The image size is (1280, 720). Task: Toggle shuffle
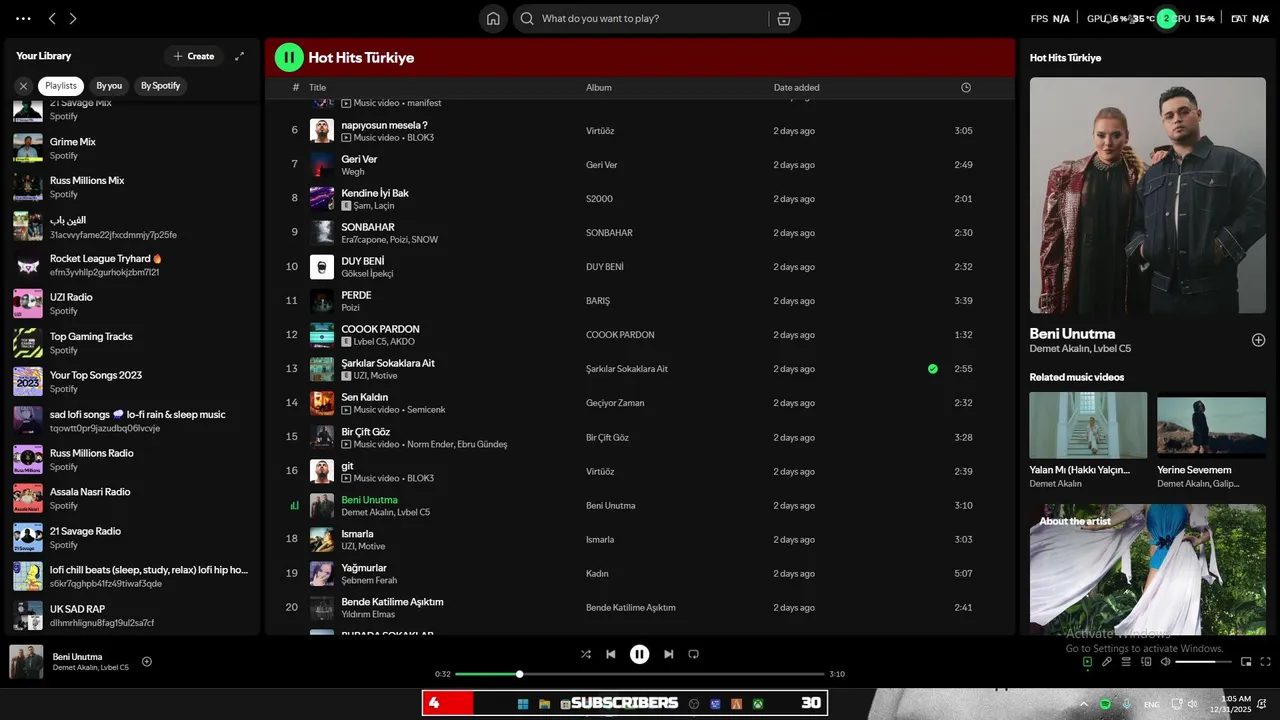coord(586,654)
